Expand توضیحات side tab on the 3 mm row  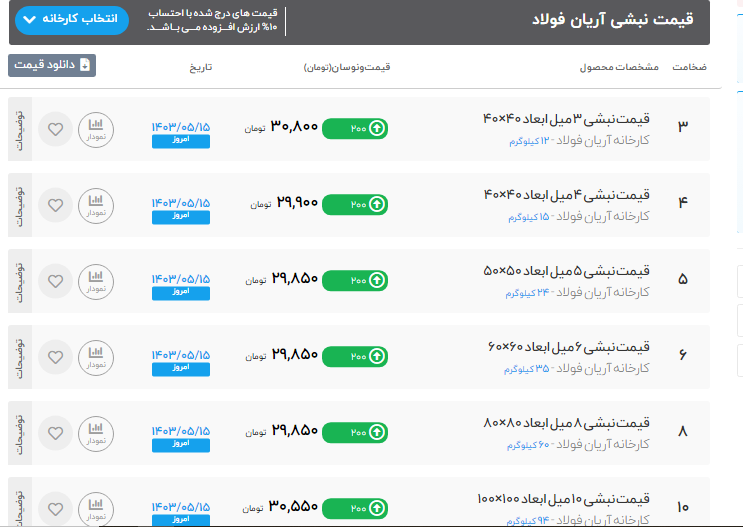coord(19,129)
